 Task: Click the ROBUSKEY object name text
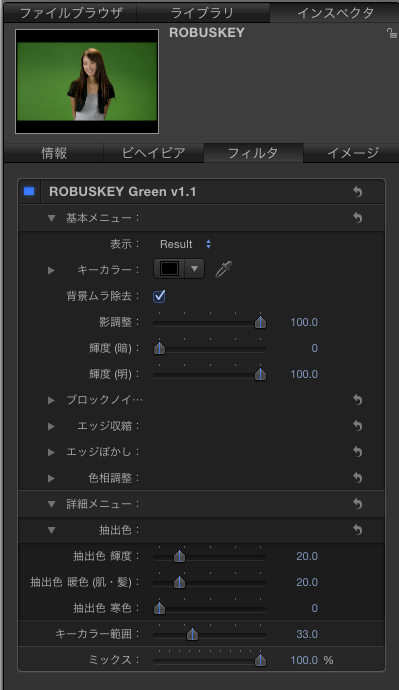tap(207, 33)
